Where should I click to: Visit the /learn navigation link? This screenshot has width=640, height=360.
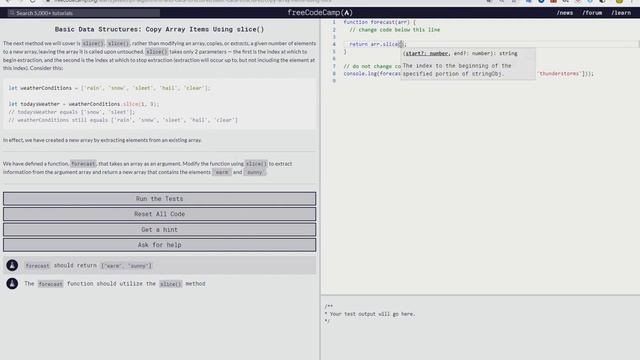(621, 13)
